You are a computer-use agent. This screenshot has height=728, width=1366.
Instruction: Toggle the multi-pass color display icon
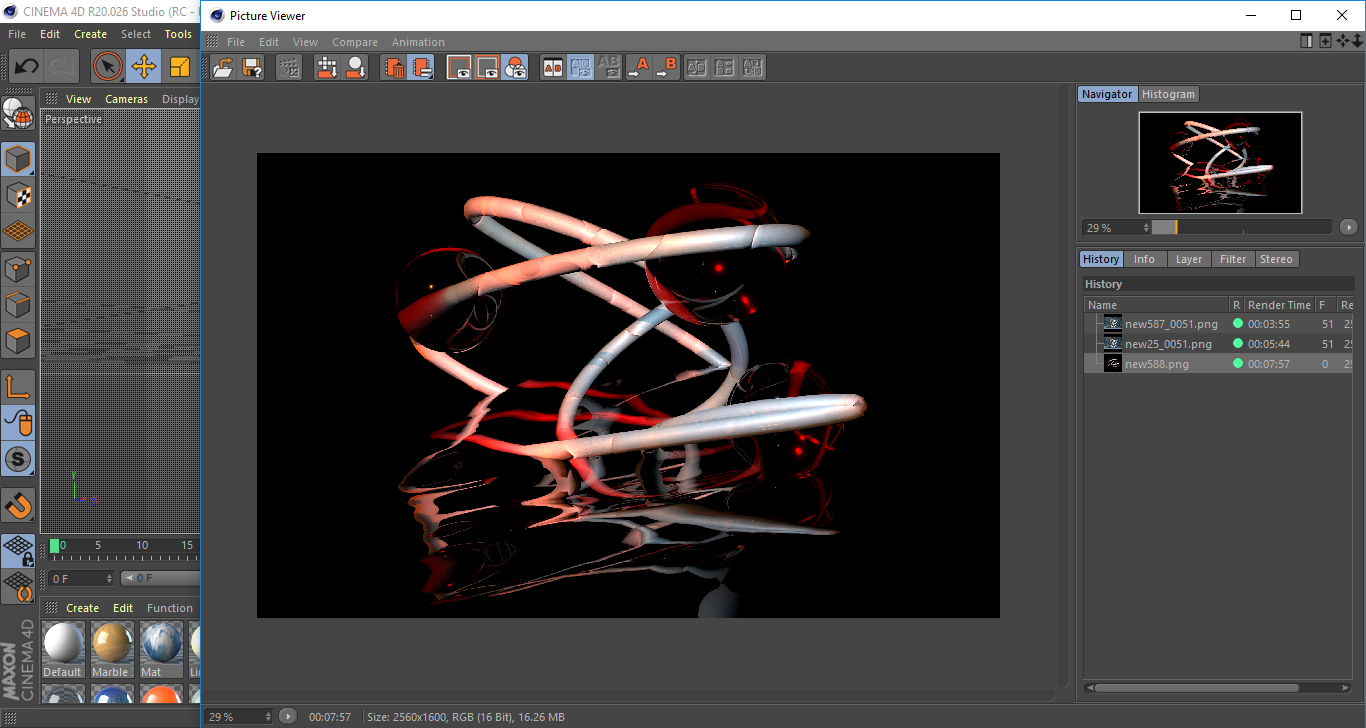[515, 68]
